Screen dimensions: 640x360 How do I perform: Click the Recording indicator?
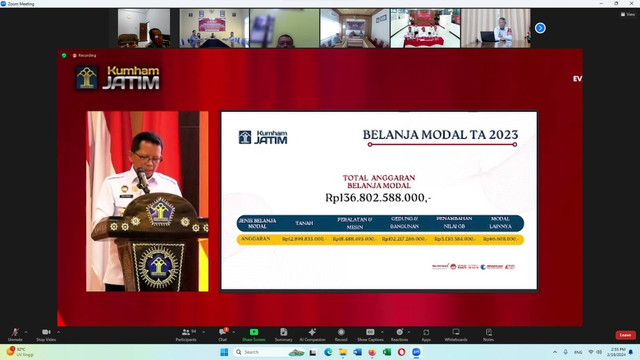click(x=84, y=55)
